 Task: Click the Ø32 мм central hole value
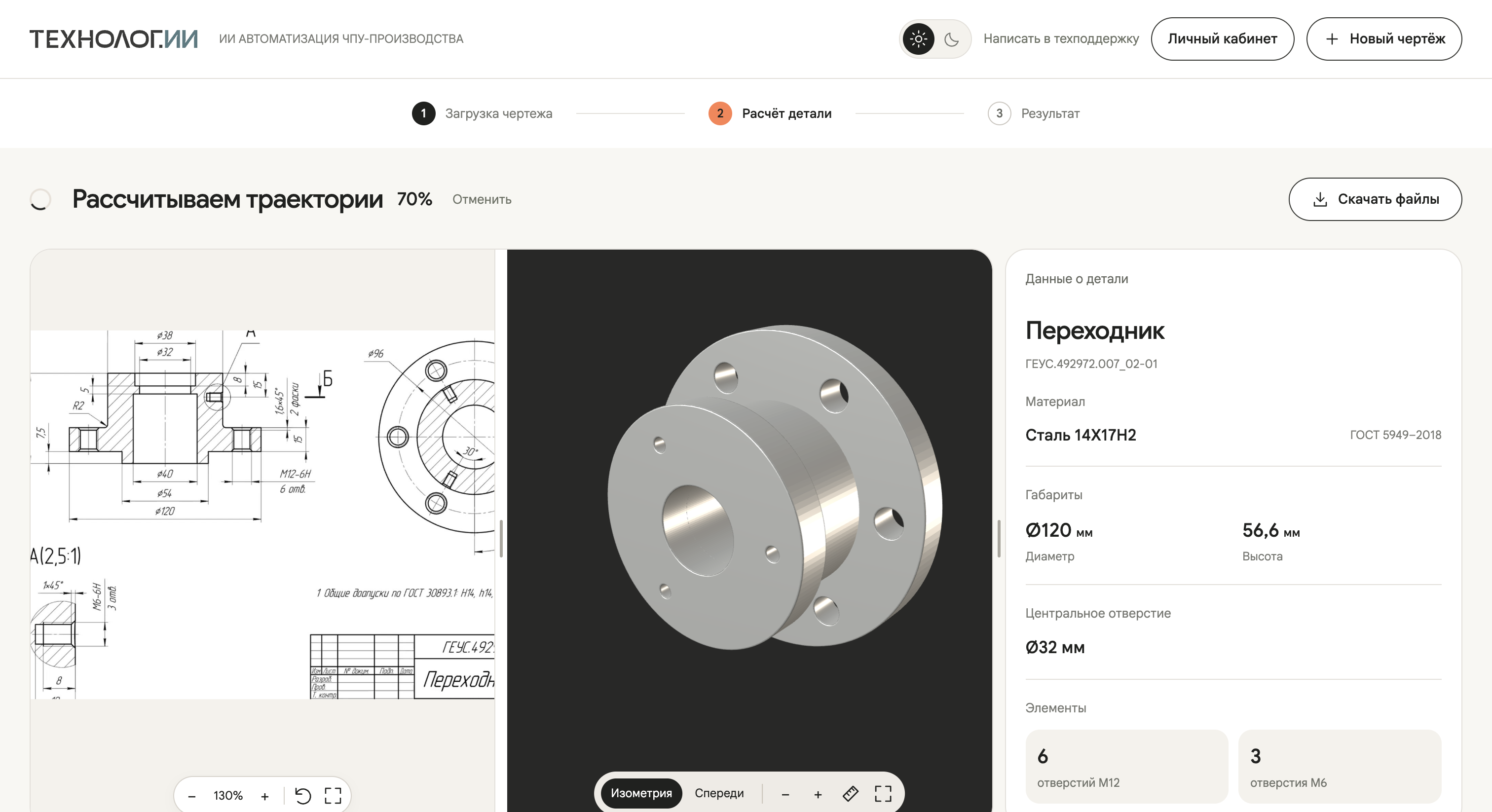pos(1055,648)
